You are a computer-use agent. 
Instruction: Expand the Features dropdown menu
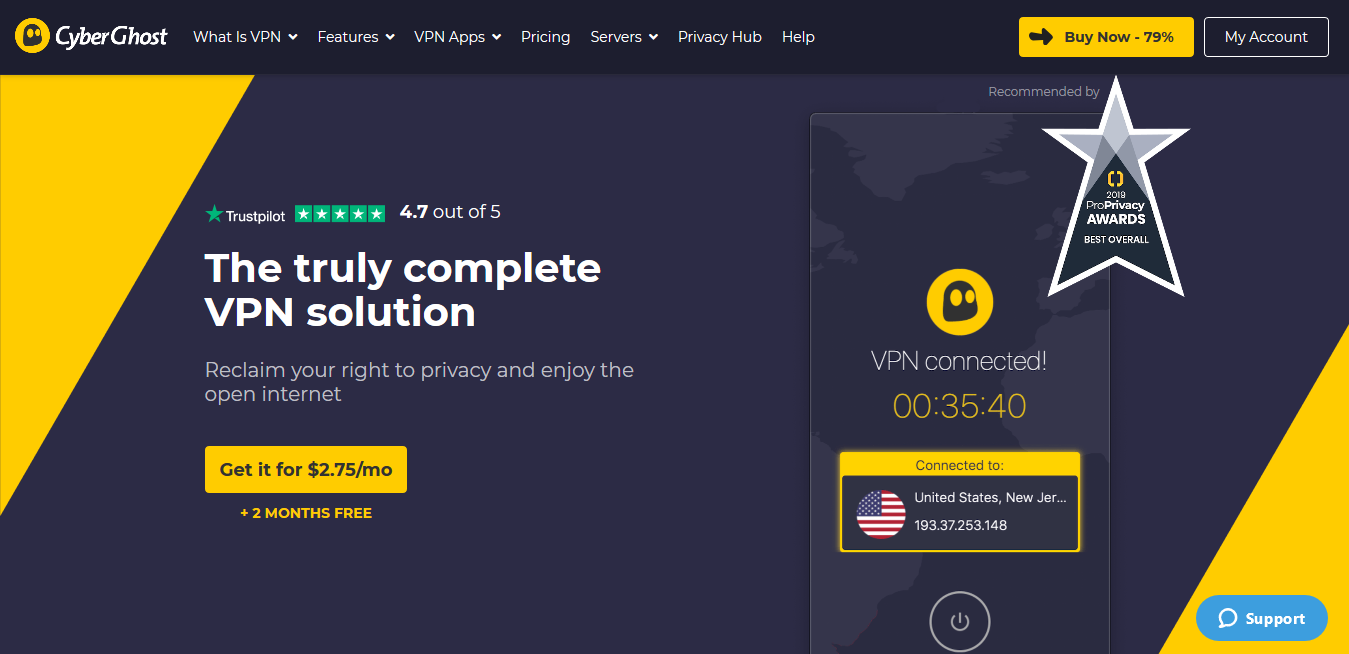point(355,37)
